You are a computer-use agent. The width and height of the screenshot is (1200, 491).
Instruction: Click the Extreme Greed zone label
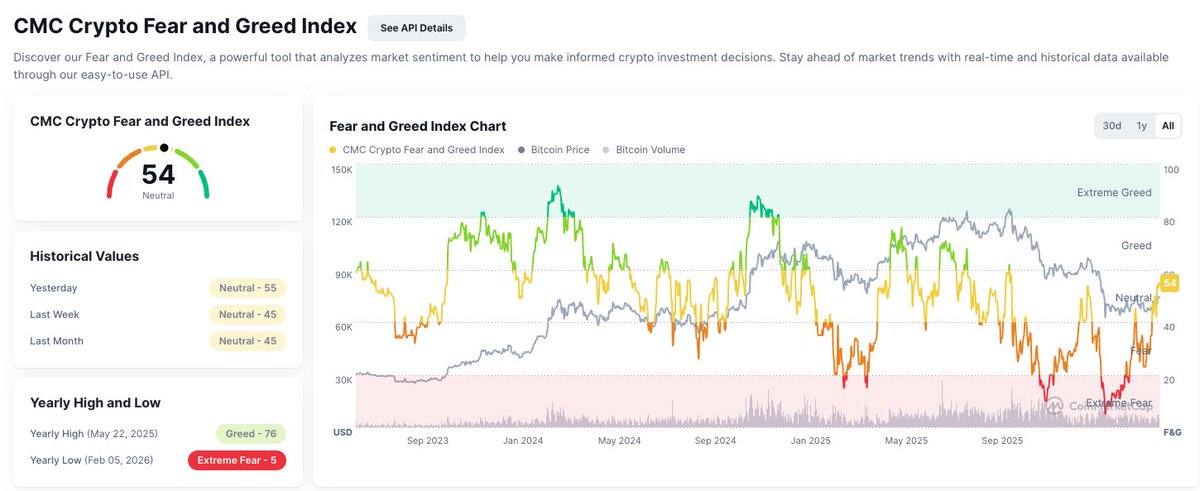1114,193
